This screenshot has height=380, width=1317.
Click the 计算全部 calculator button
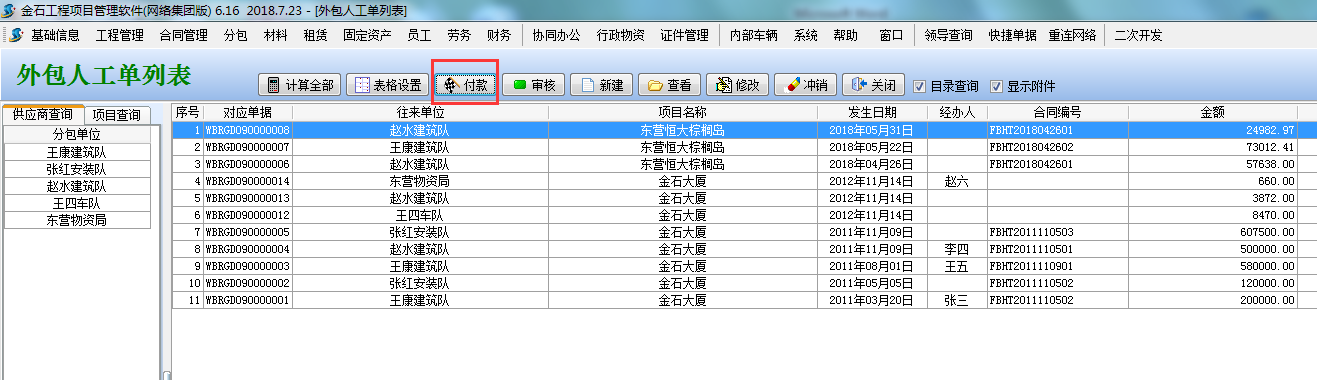300,85
